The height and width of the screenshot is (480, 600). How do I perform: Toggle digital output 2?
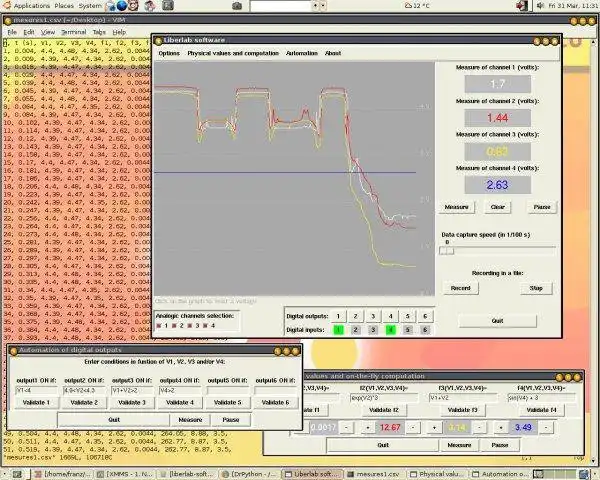pos(355,316)
